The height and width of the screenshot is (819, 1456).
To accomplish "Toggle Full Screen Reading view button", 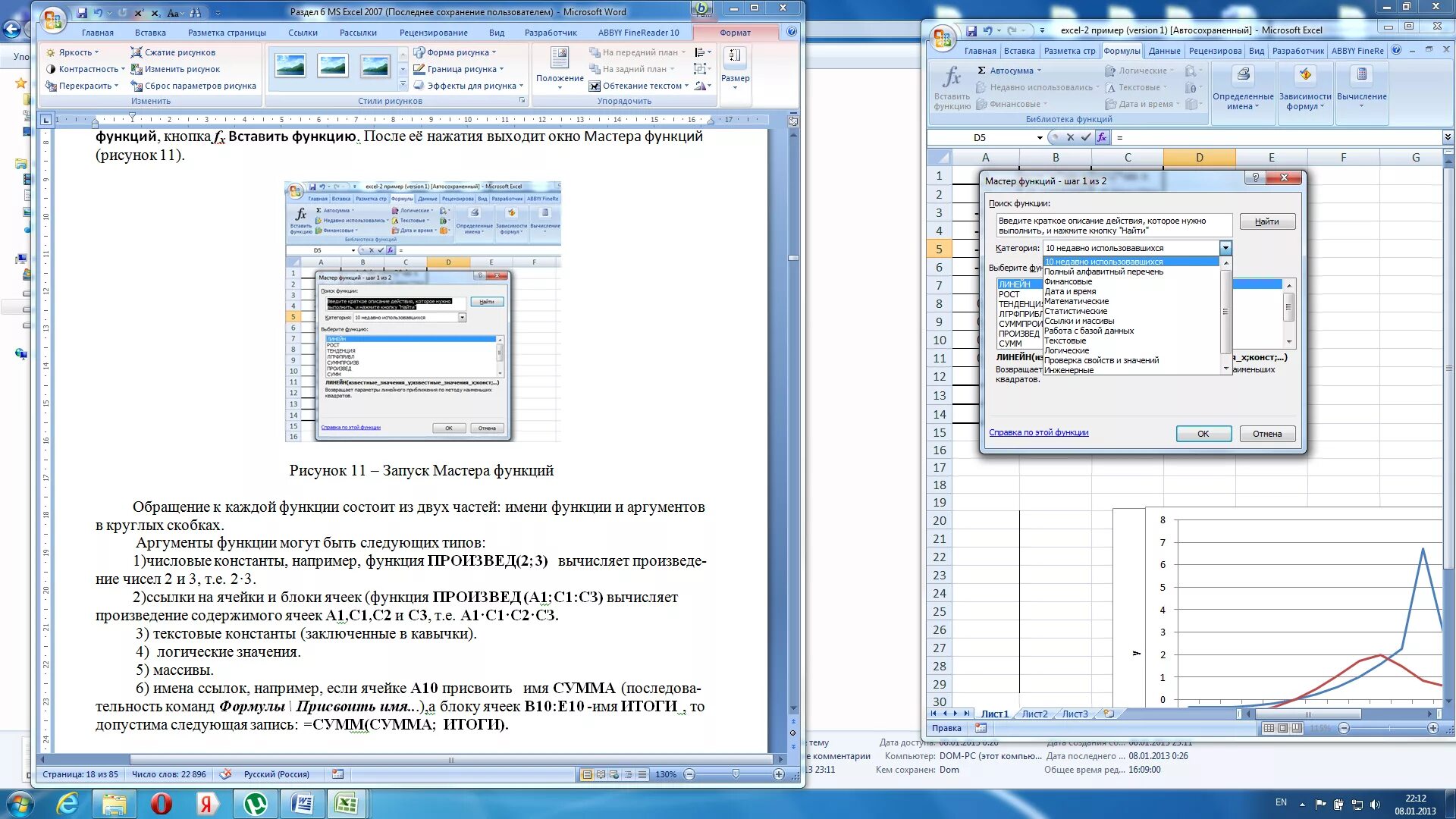I will pyautogui.click(x=601, y=774).
